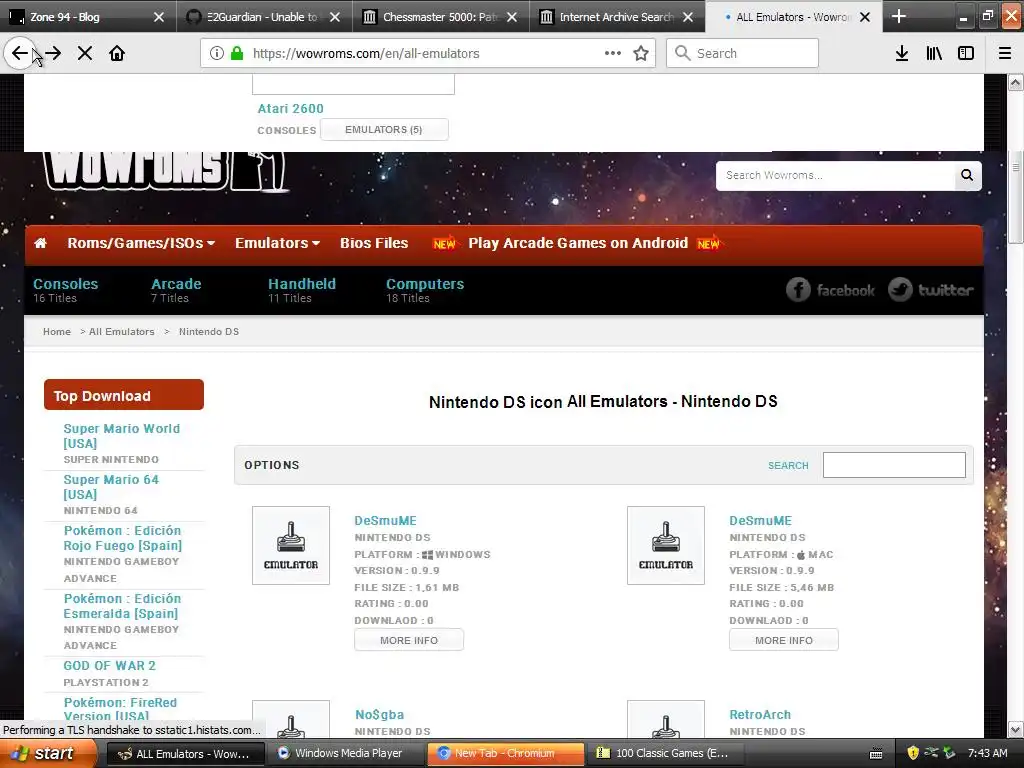1024x768 pixels.
Task: Click MORE INFO for DeSmuME Windows
Action: [409, 640]
